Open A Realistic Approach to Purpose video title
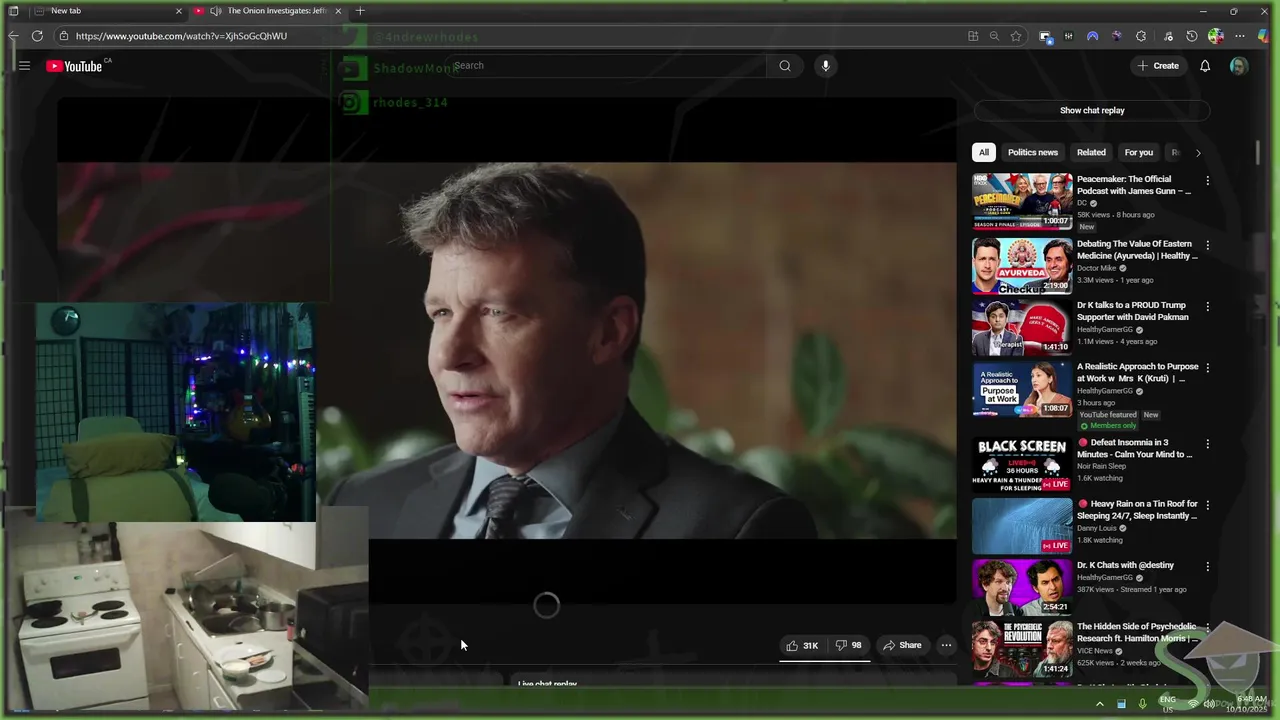 coord(1137,372)
